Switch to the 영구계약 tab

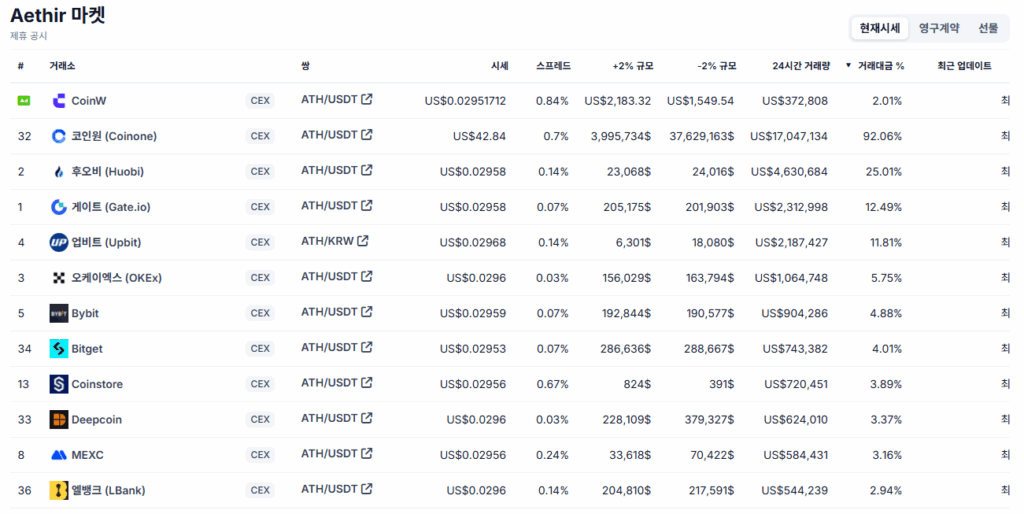pos(939,28)
